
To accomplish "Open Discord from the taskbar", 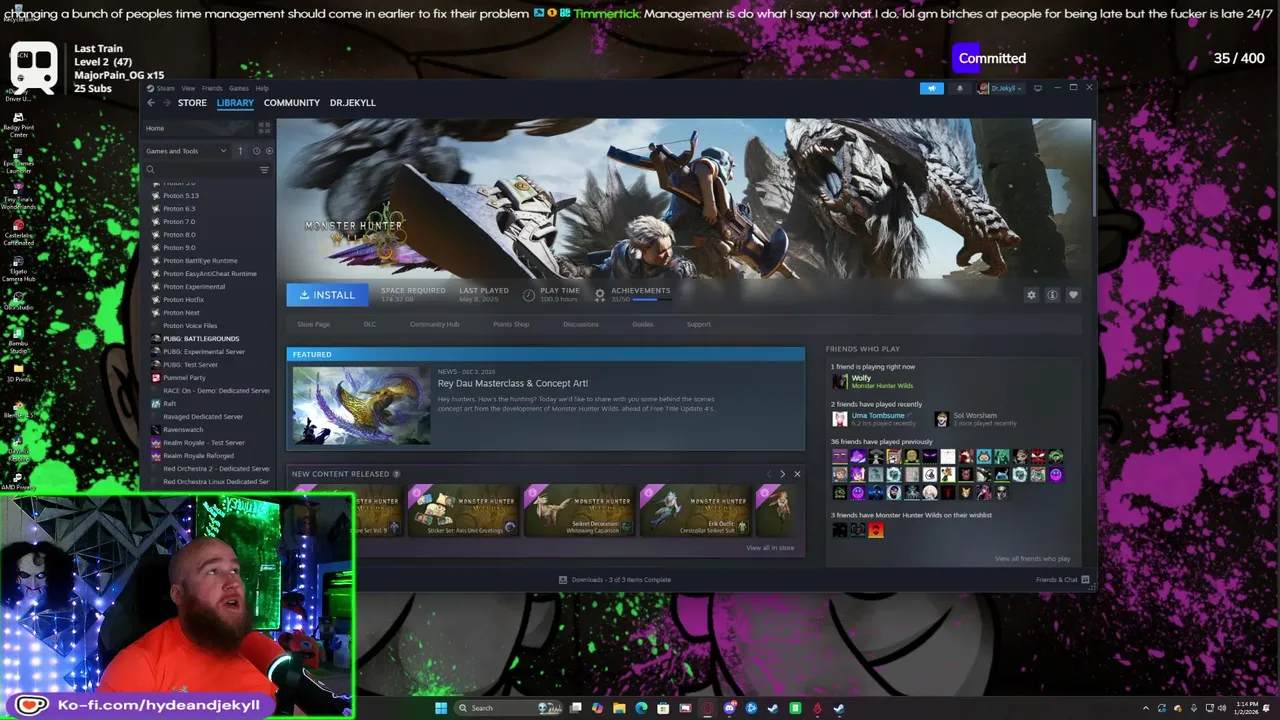I will pyautogui.click(x=729, y=708).
